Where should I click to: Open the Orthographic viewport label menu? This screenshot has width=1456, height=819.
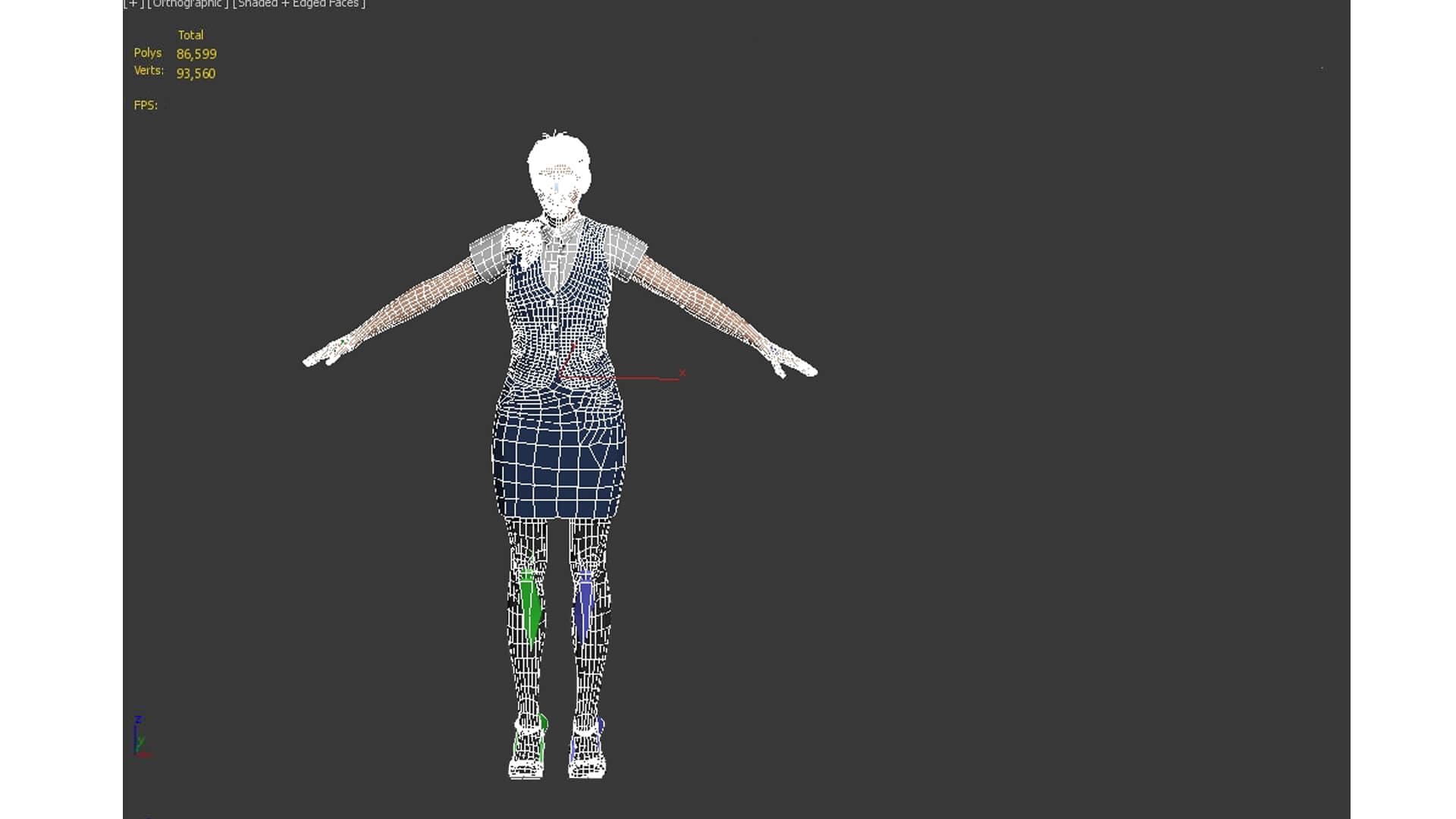(188, 4)
